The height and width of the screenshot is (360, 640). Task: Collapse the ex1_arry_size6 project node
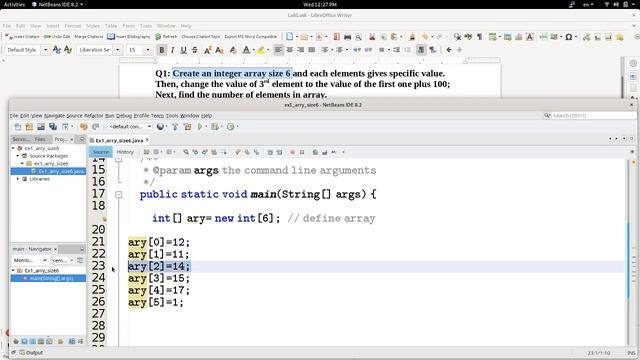click(13, 148)
